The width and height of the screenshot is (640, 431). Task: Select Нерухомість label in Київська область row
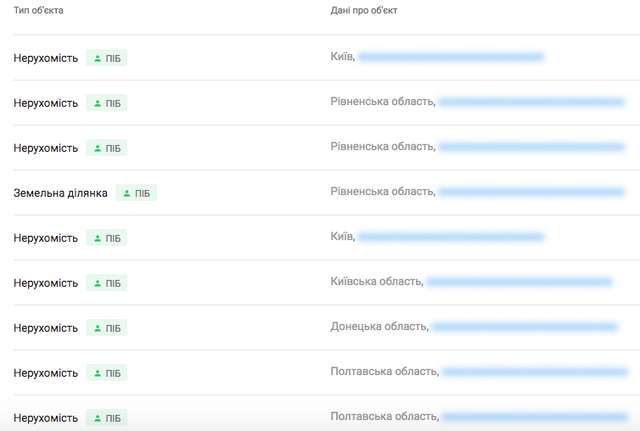coord(46,283)
